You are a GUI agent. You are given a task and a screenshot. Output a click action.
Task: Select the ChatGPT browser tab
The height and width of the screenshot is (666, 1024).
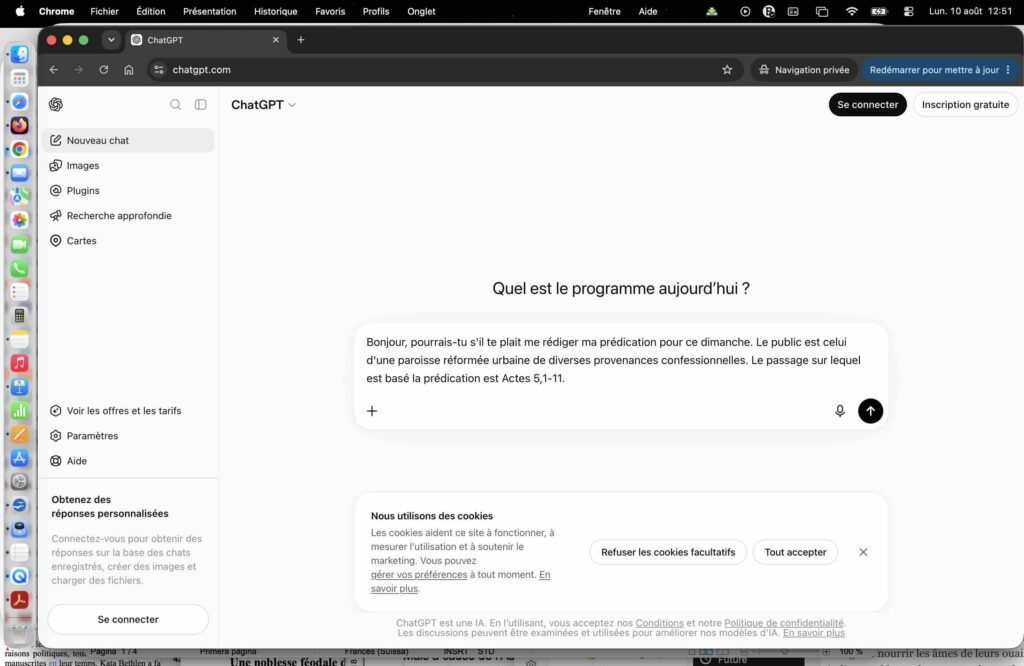(x=206, y=40)
